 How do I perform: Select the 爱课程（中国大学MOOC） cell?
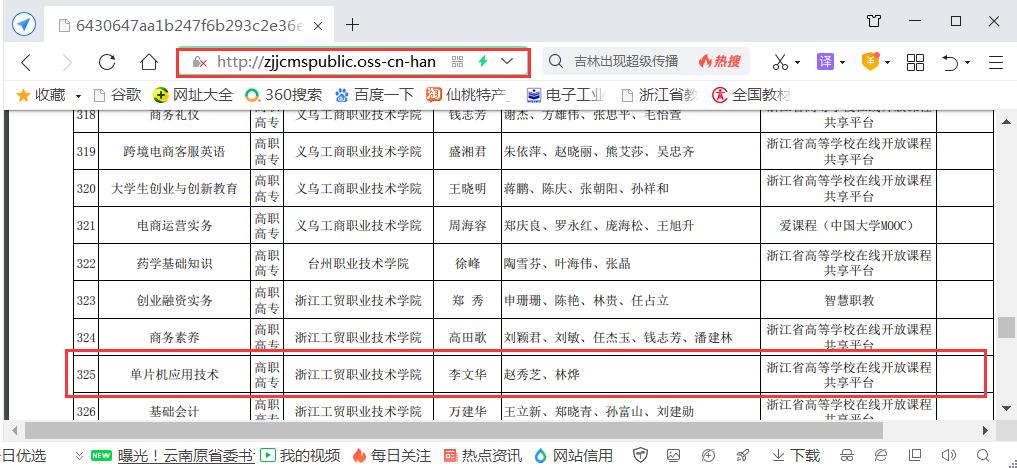click(848, 226)
